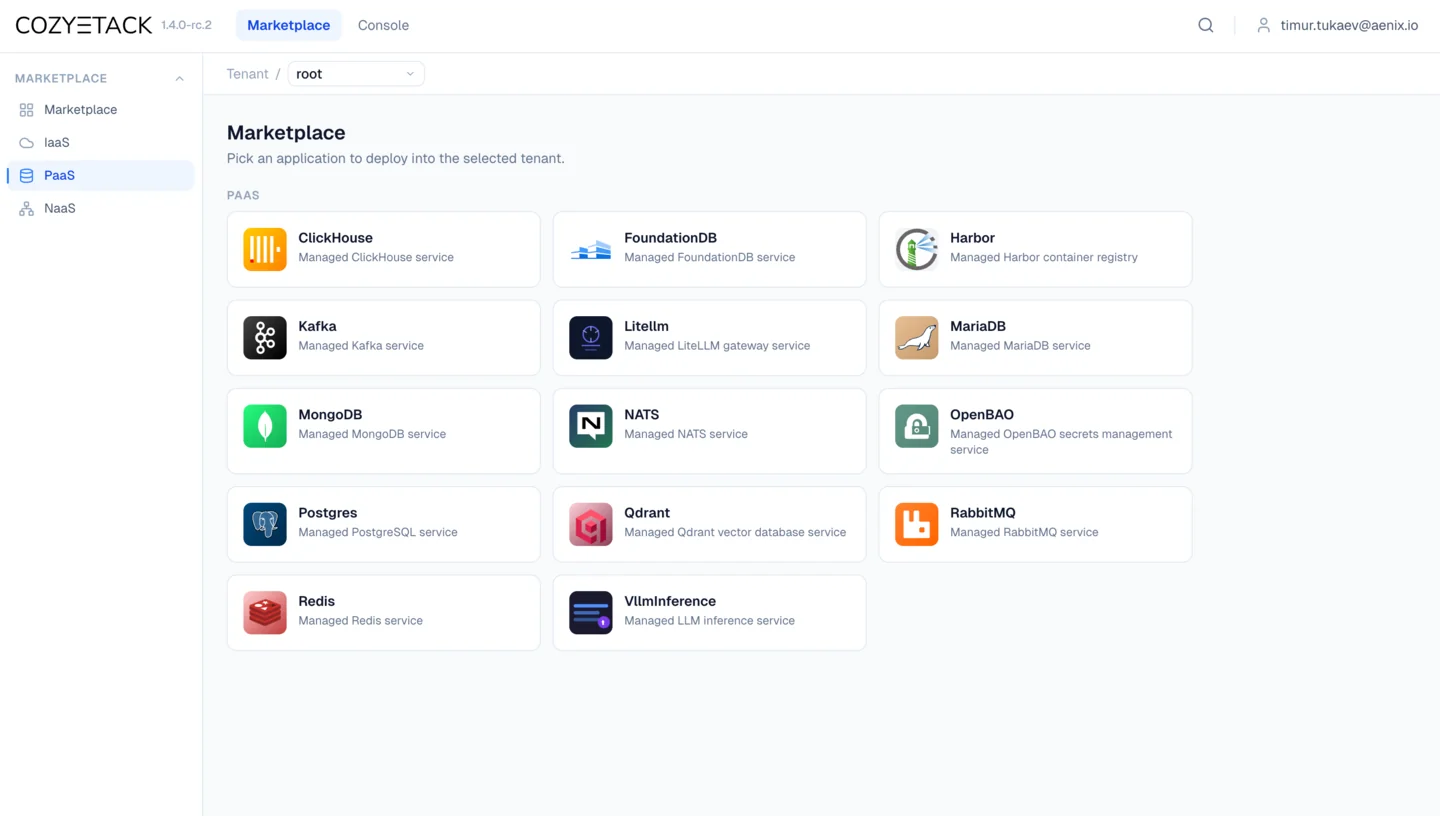The width and height of the screenshot is (1440, 816).
Task: Click the Redis app icon
Action: tap(265, 613)
